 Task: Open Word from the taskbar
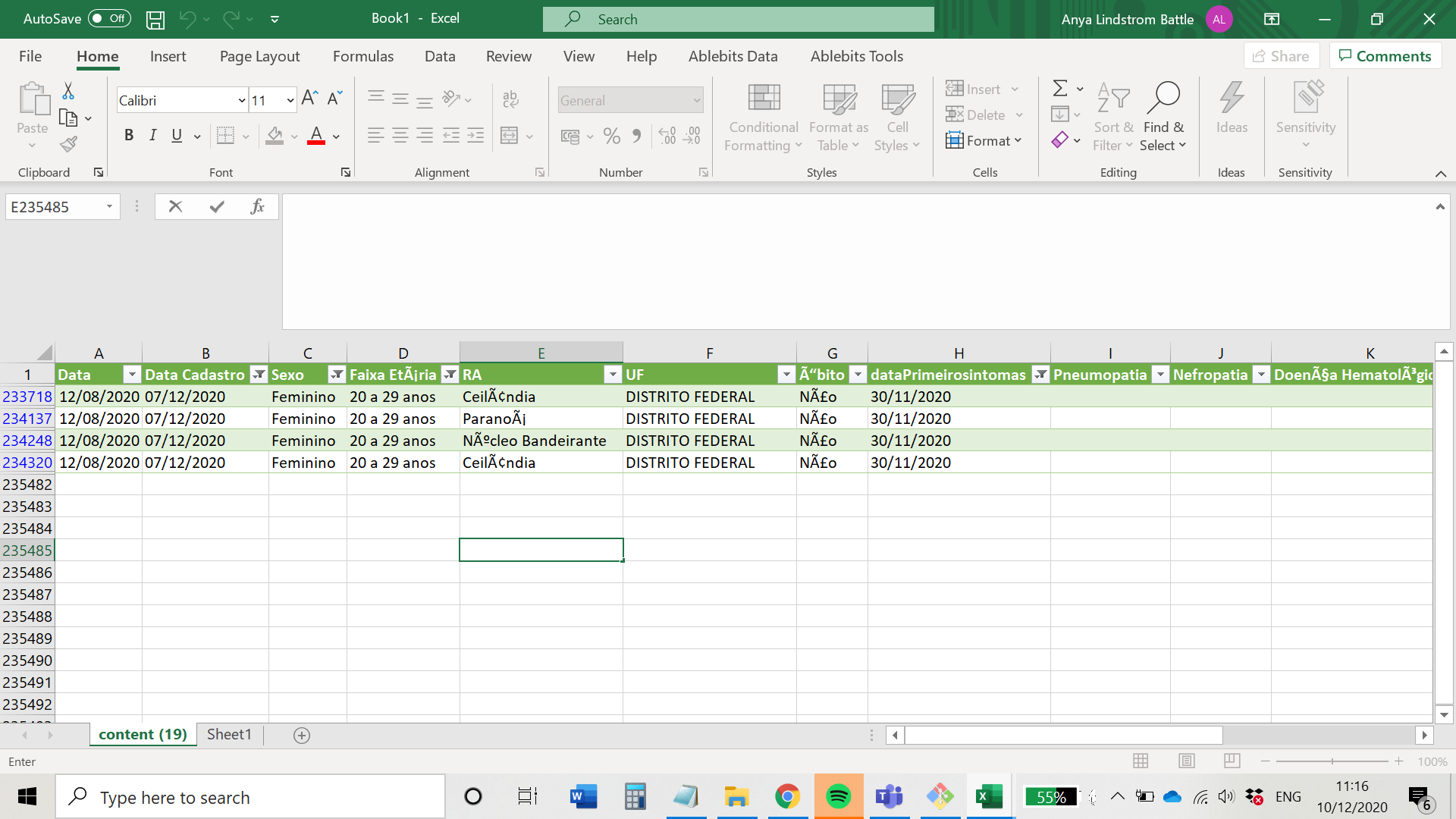[x=584, y=797]
